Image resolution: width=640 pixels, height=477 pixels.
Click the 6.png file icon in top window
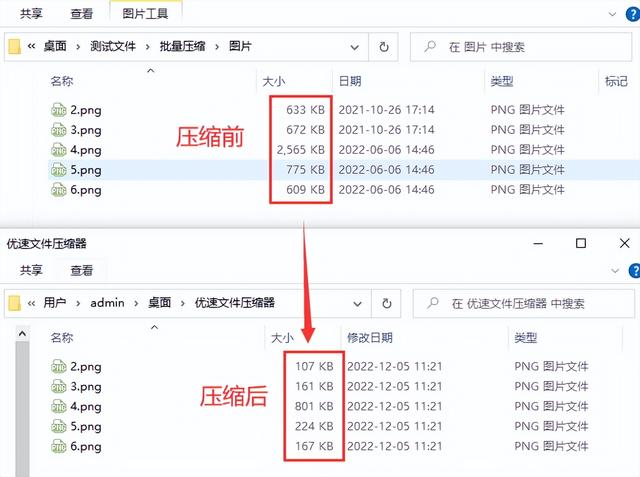click(59, 190)
